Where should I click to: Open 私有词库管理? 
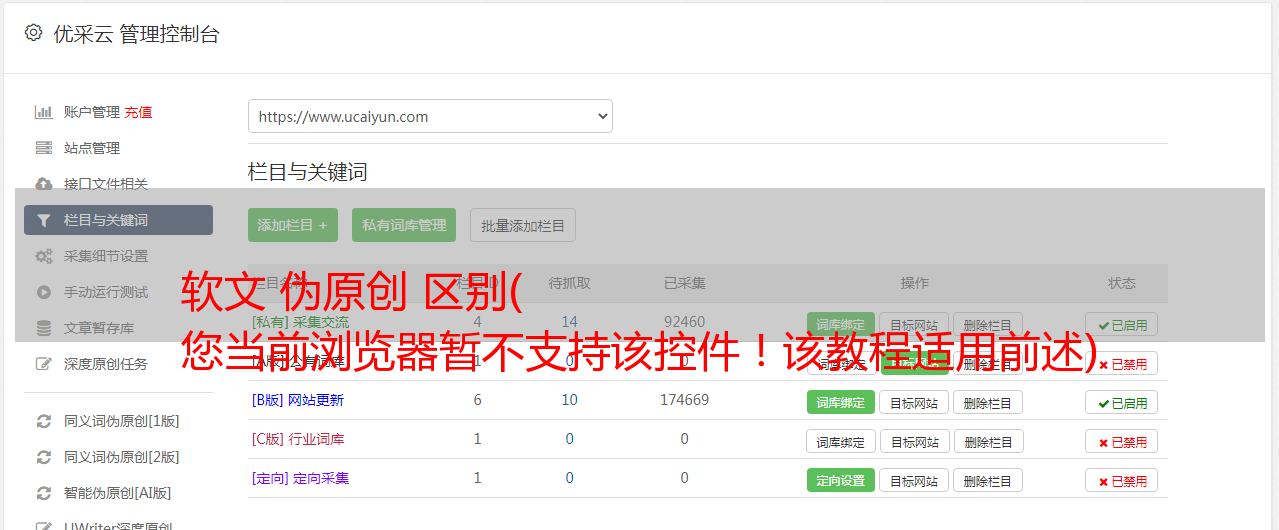[404, 225]
